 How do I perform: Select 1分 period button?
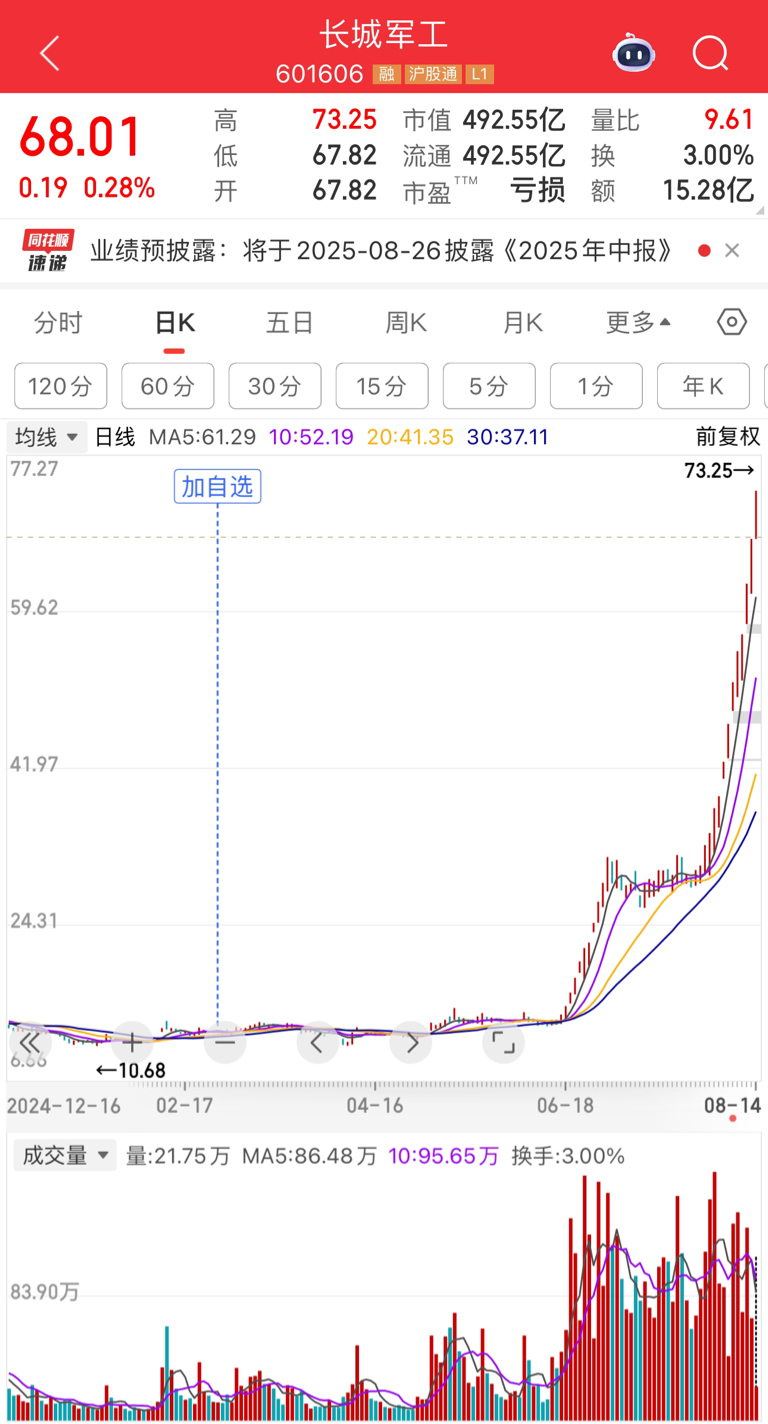[x=596, y=386]
